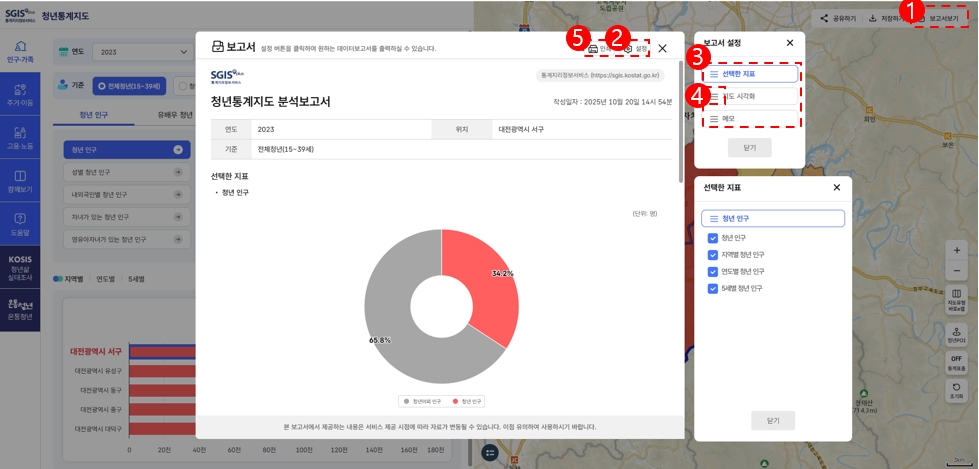This screenshot has height=469, width=979.
Task: Select 메모 in 보고서 설정
Action: (x=750, y=118)
